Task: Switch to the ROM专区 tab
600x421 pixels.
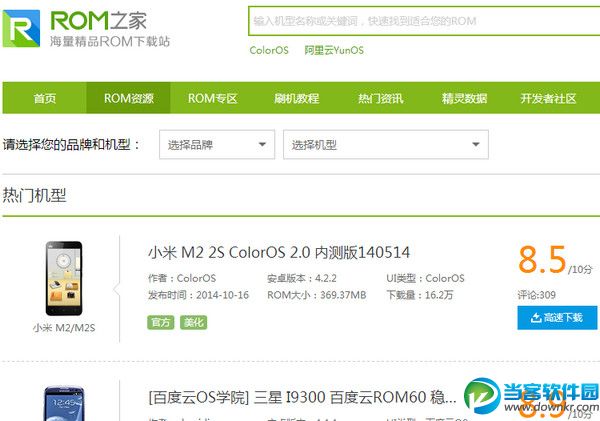Action: click(x=212, y=98)
